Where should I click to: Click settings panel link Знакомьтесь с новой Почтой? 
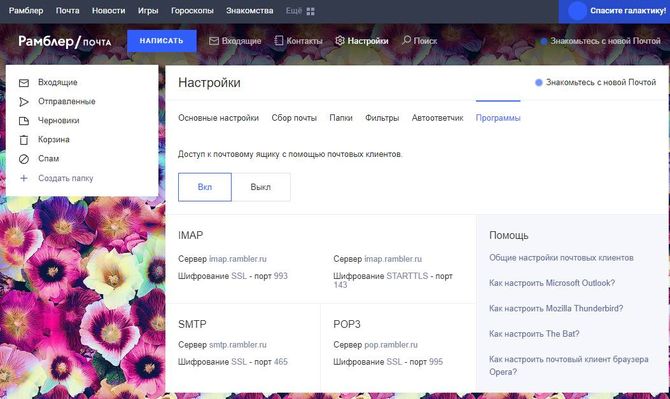tap(601, 82)
